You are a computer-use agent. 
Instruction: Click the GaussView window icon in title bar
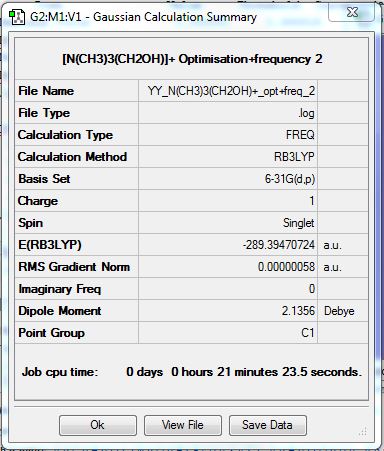click(x=17, y=17)
